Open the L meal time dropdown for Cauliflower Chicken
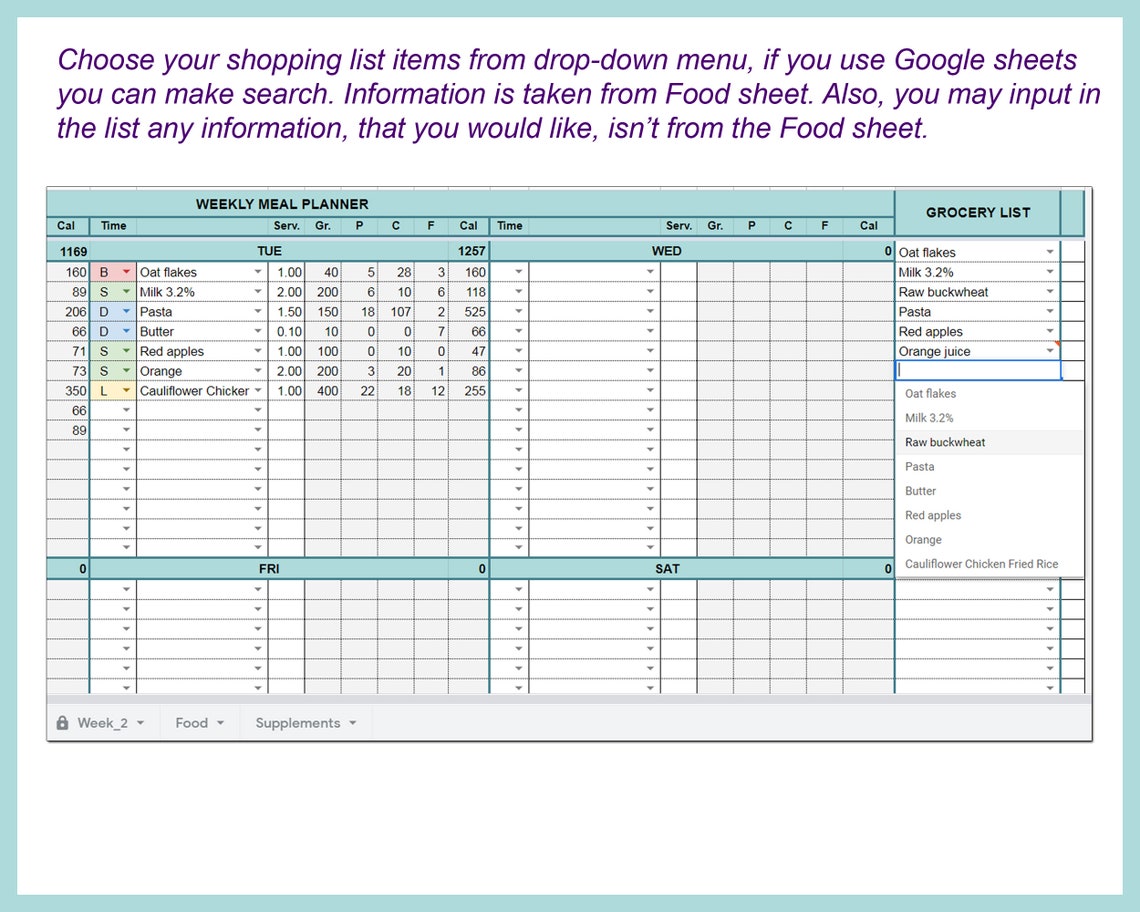1140x912 pixels. pyautogui.click(x=127, y=391)
